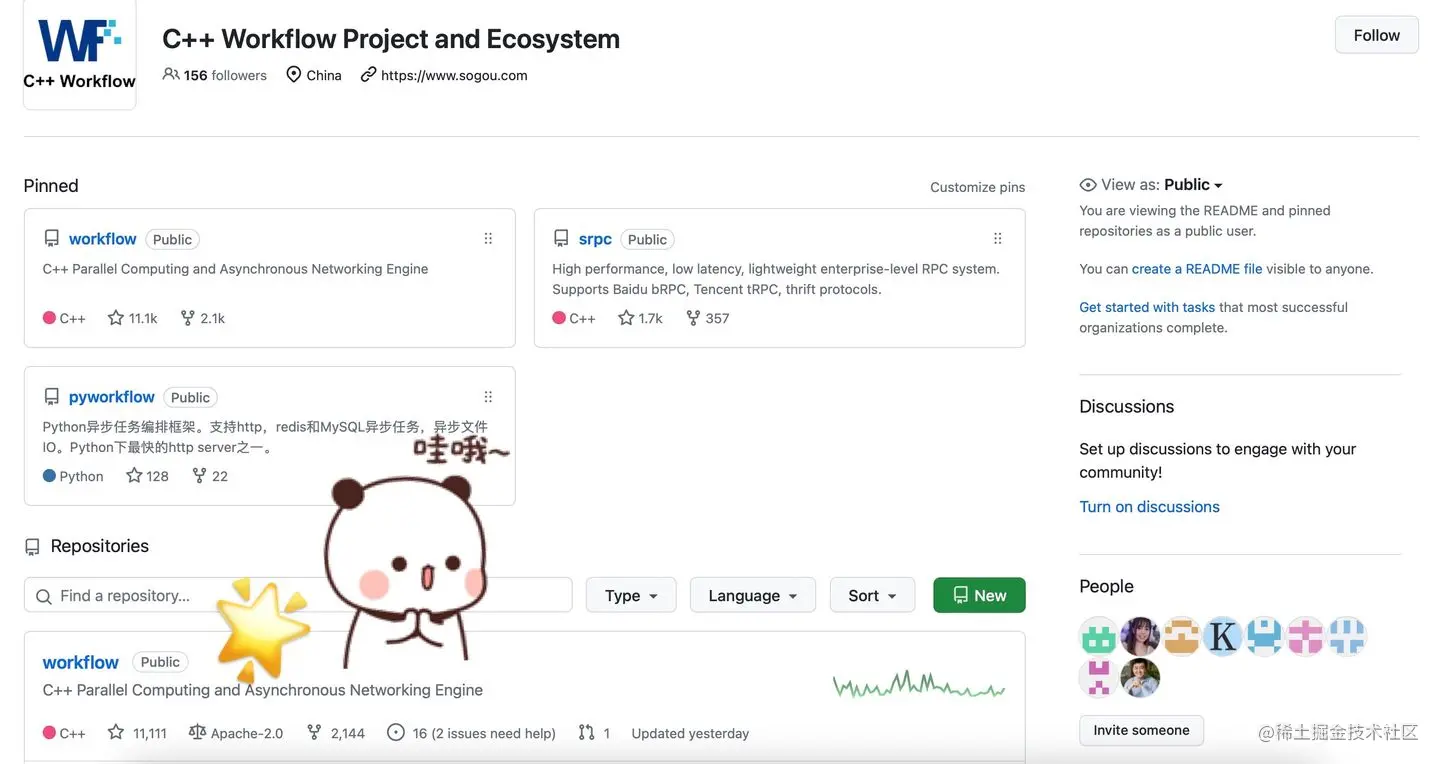
Task: Open the sogou.com website link
Action: click(454, 75)
